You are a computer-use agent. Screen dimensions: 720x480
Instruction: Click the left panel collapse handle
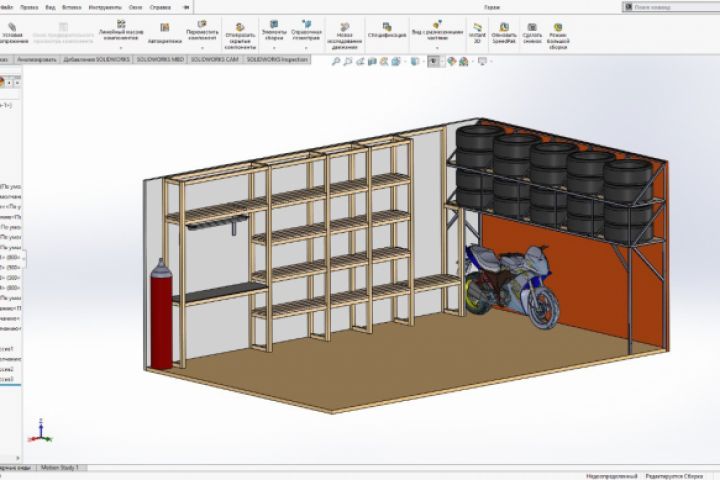click(x=24, y=260)
